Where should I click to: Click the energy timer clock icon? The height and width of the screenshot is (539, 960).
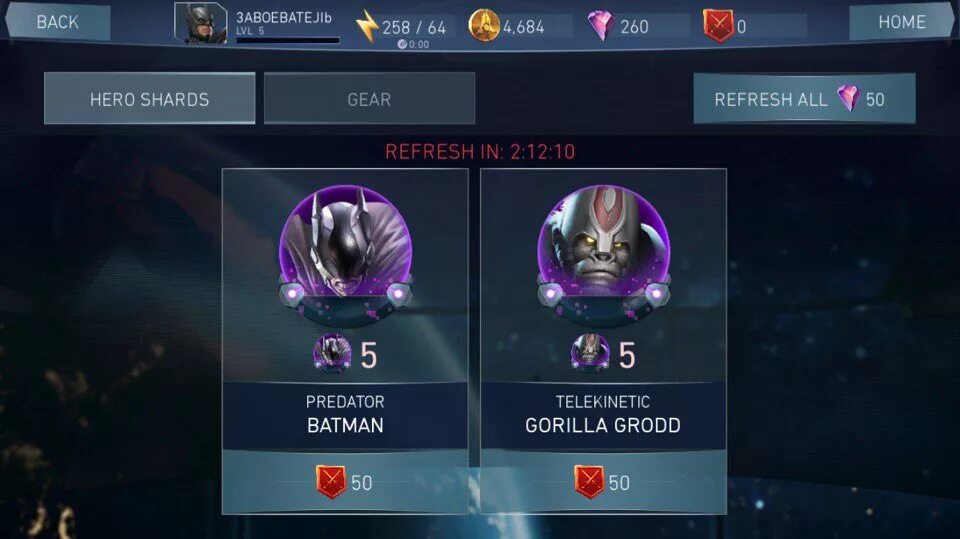tap(402, 44)
